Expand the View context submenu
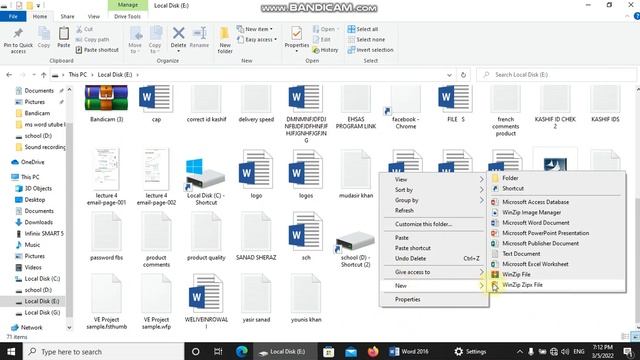Screen dimensions: 640x360 pos(434,180)
